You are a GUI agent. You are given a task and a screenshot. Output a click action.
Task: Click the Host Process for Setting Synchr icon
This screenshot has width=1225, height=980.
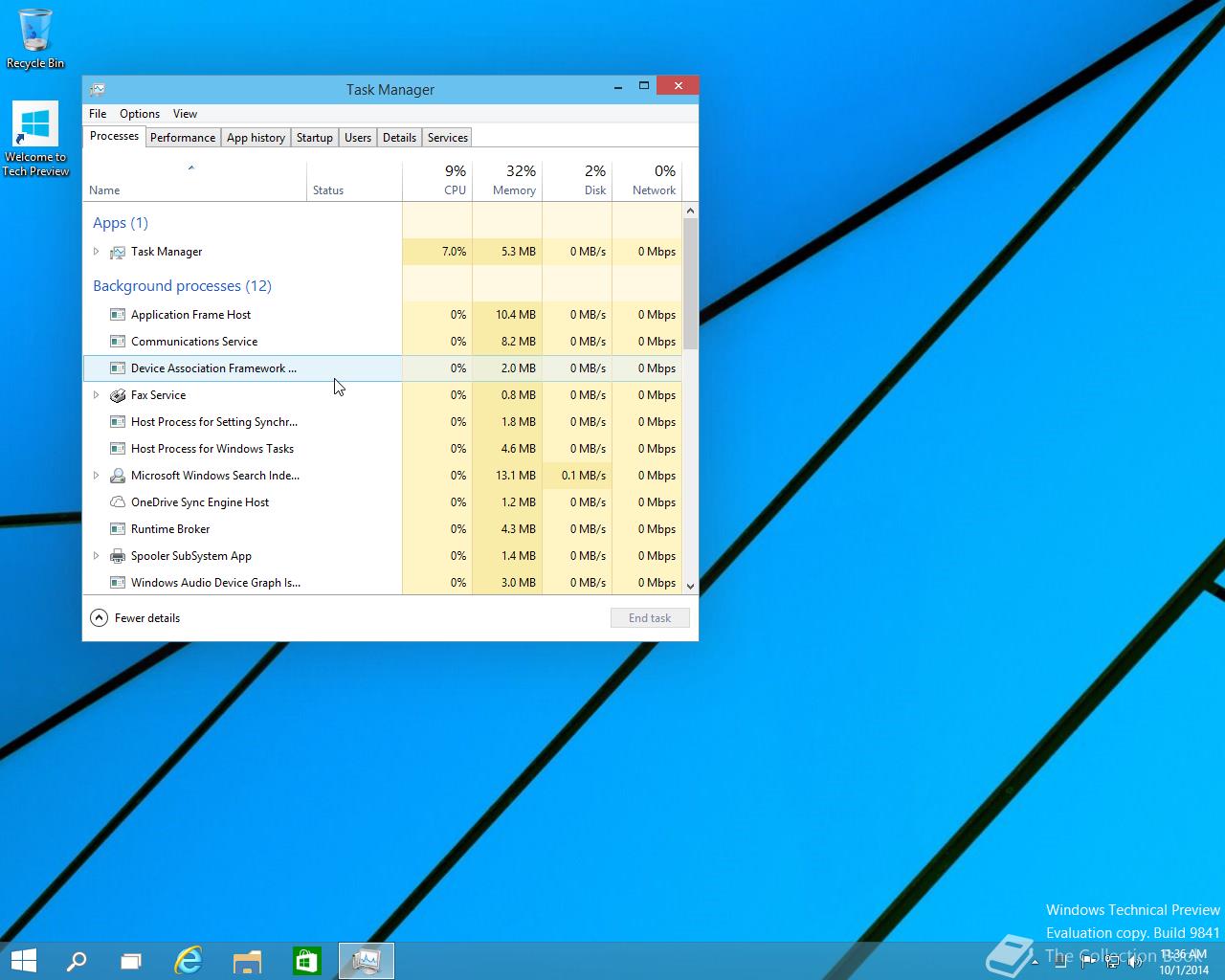point(118,422)
